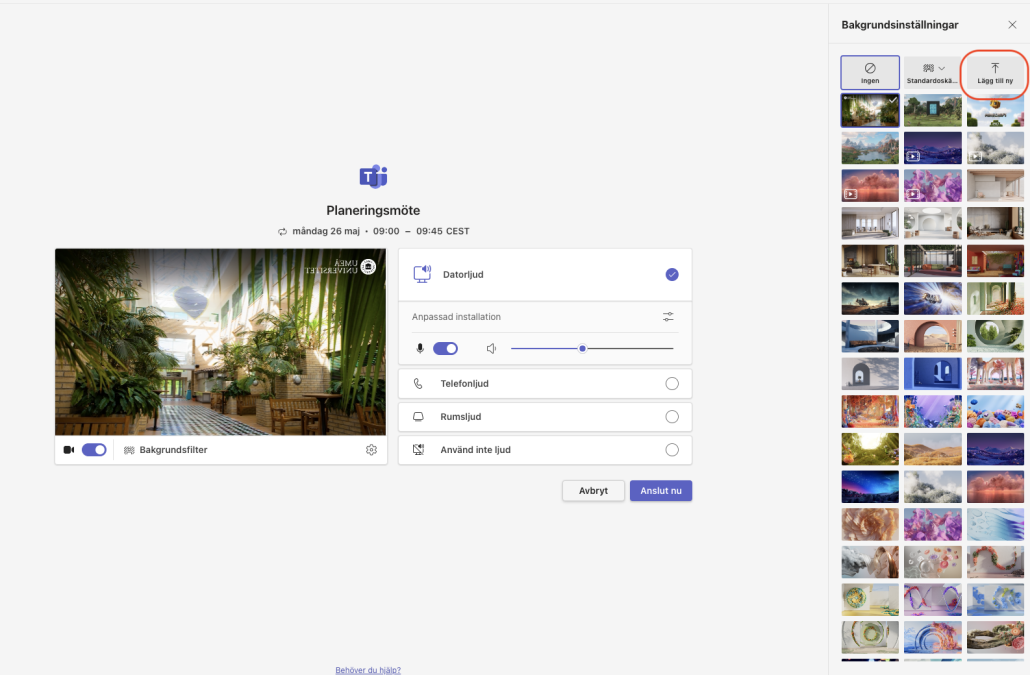Click the recurring meeting icon beside date
This screenshot has width=1030, height=675.
282,231
